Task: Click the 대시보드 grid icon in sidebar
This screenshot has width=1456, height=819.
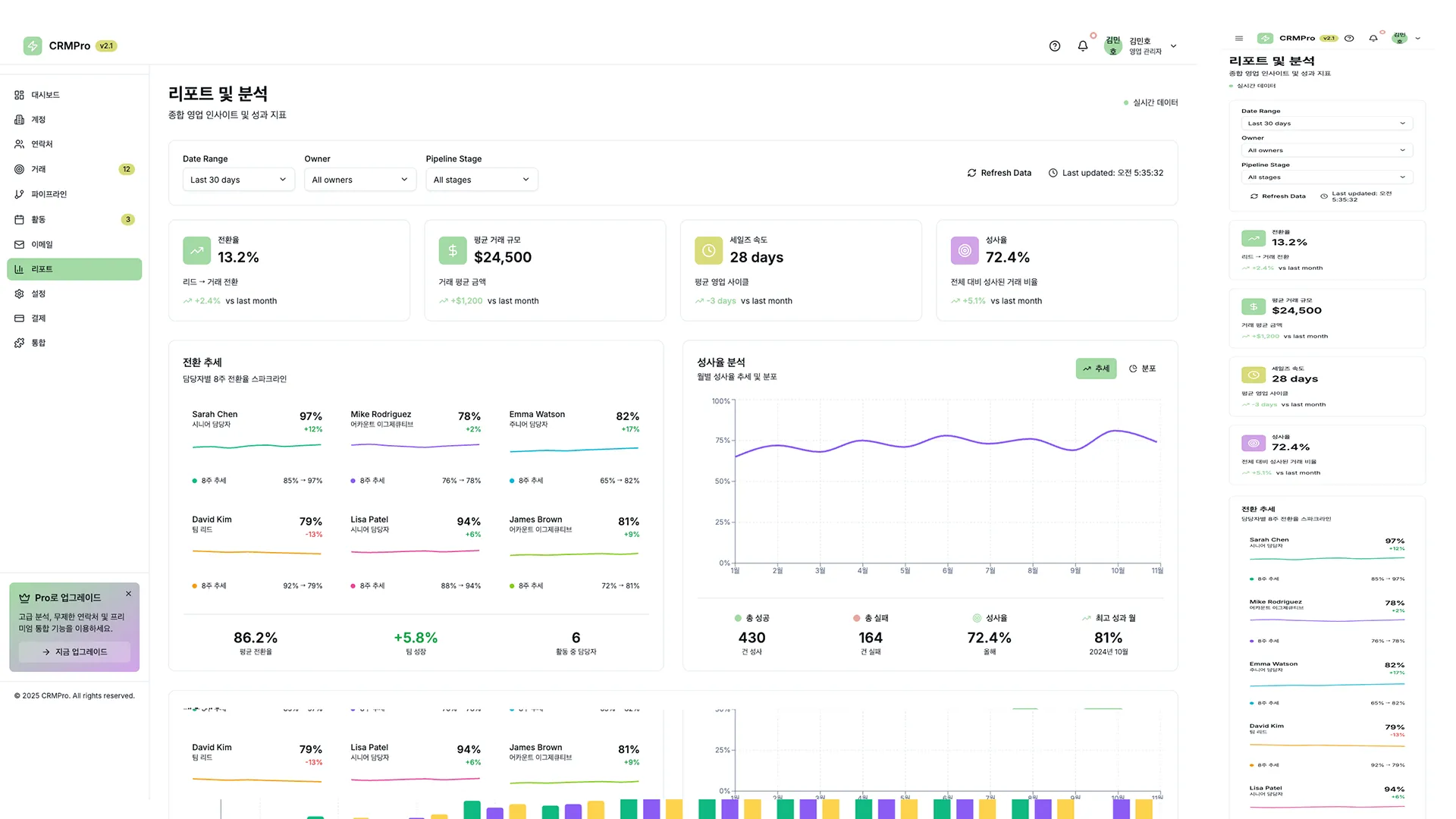Action: (x=19, y=95)
